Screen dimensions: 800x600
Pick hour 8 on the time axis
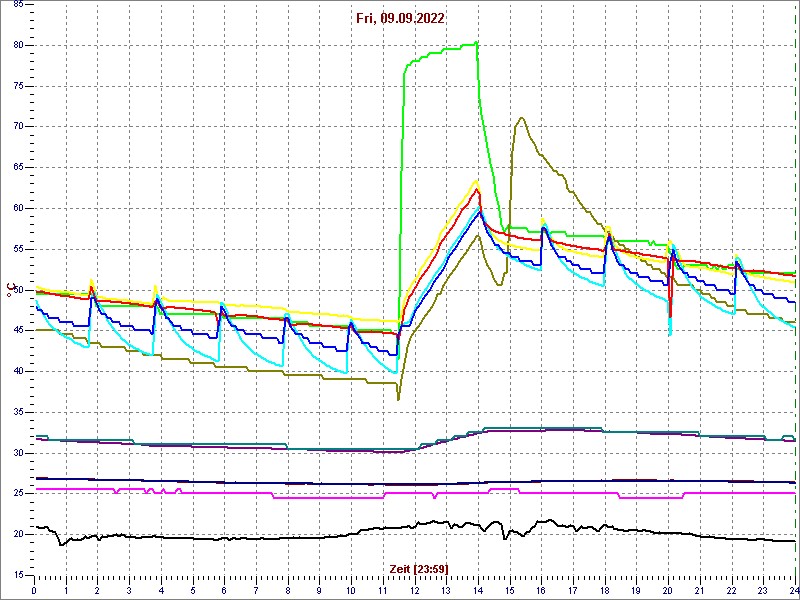pyautogui.click(x=288, y=590)
